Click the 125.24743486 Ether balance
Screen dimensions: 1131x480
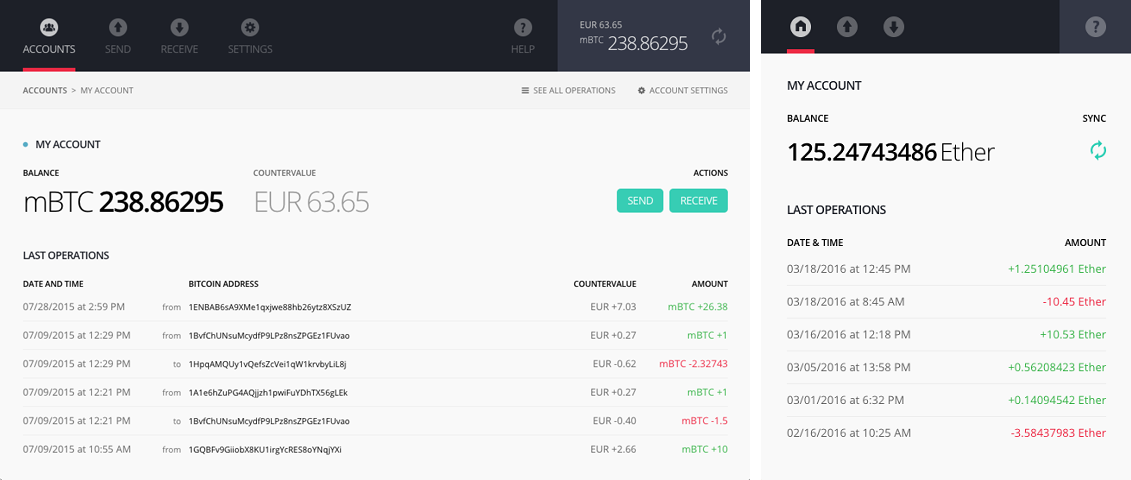pos(891,152)
